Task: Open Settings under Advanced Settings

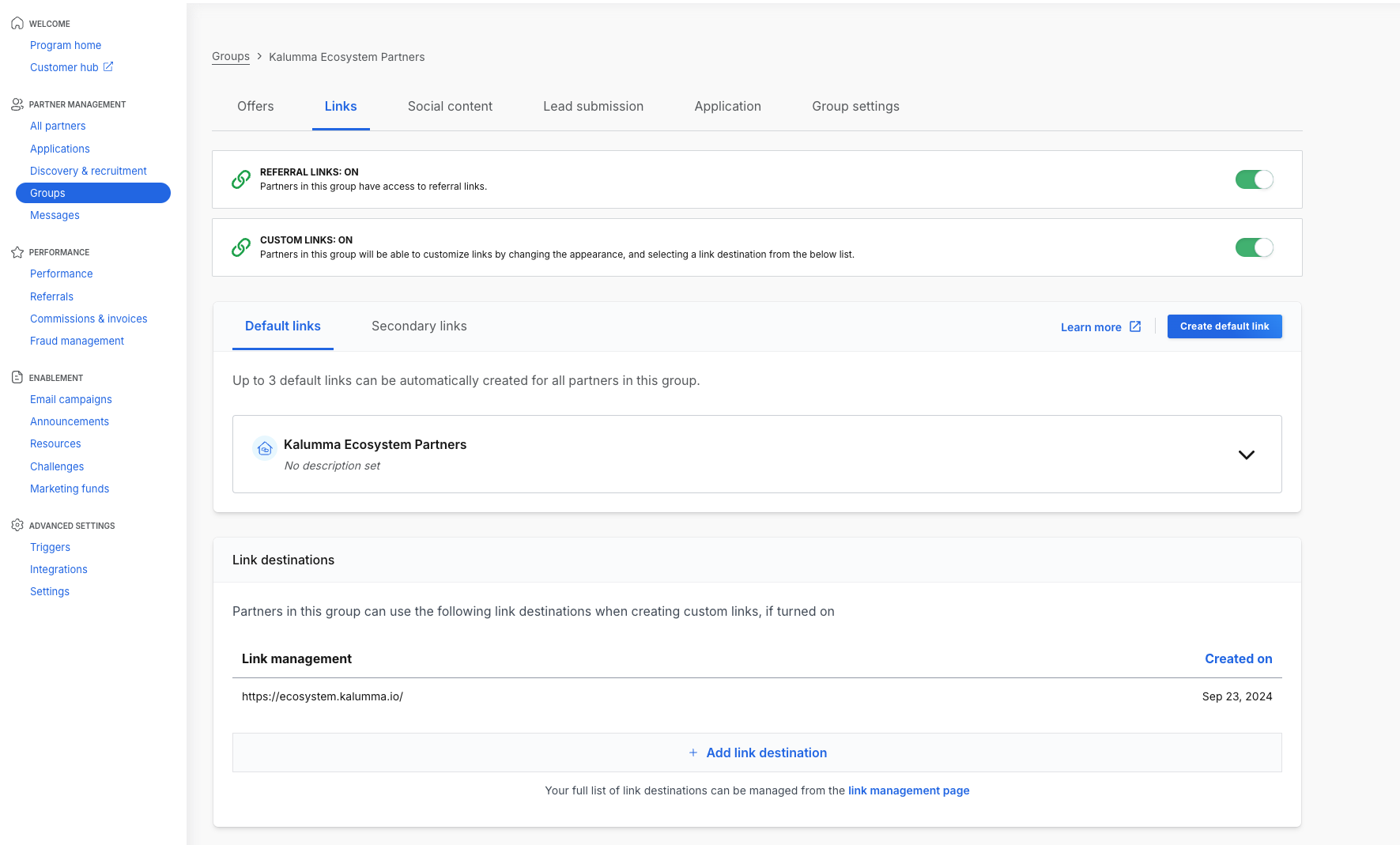Action: tap(50, 591)
